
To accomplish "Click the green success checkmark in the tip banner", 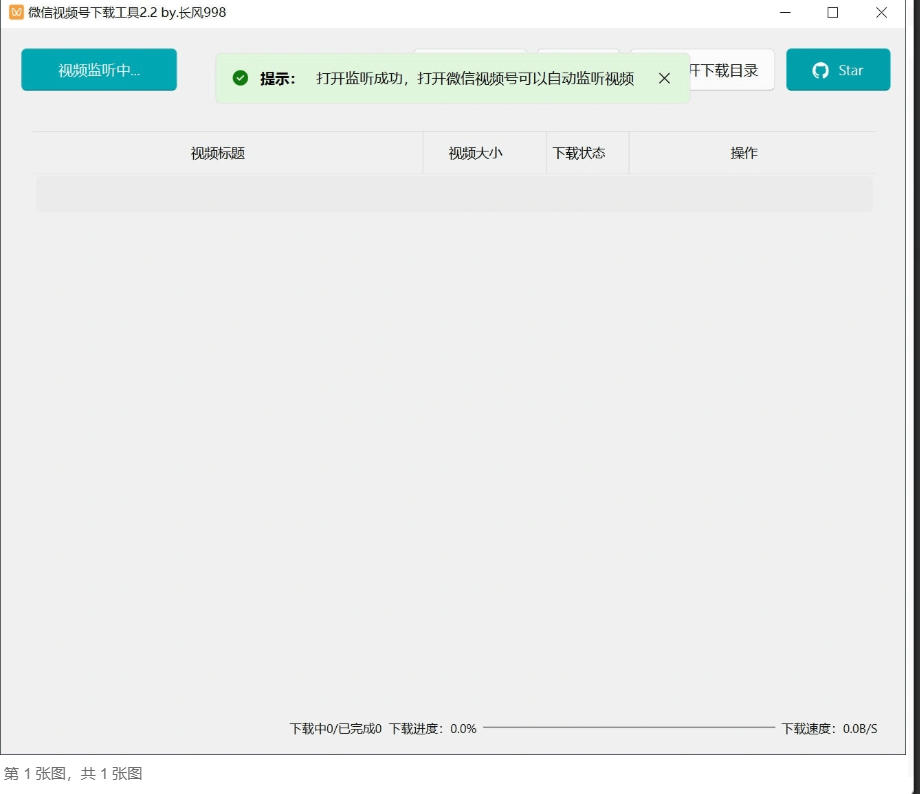I will point(240,77).
